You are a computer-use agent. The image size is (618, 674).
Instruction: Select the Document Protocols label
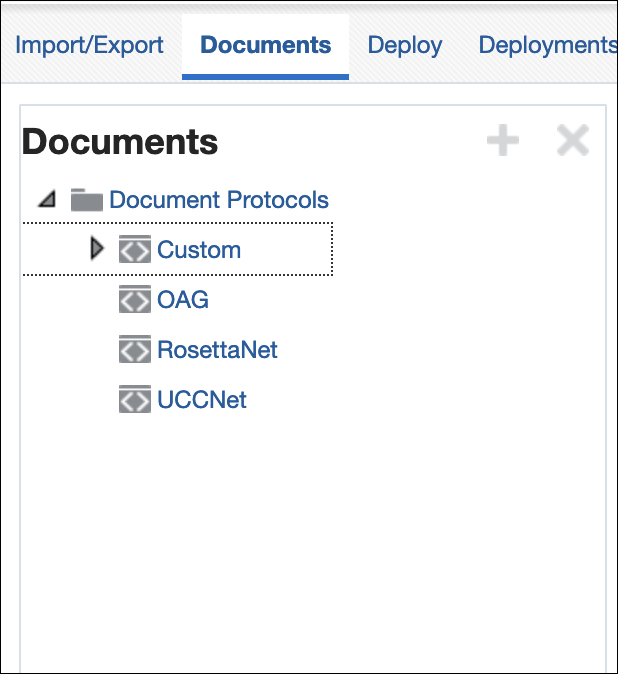[x=219, y=200]
